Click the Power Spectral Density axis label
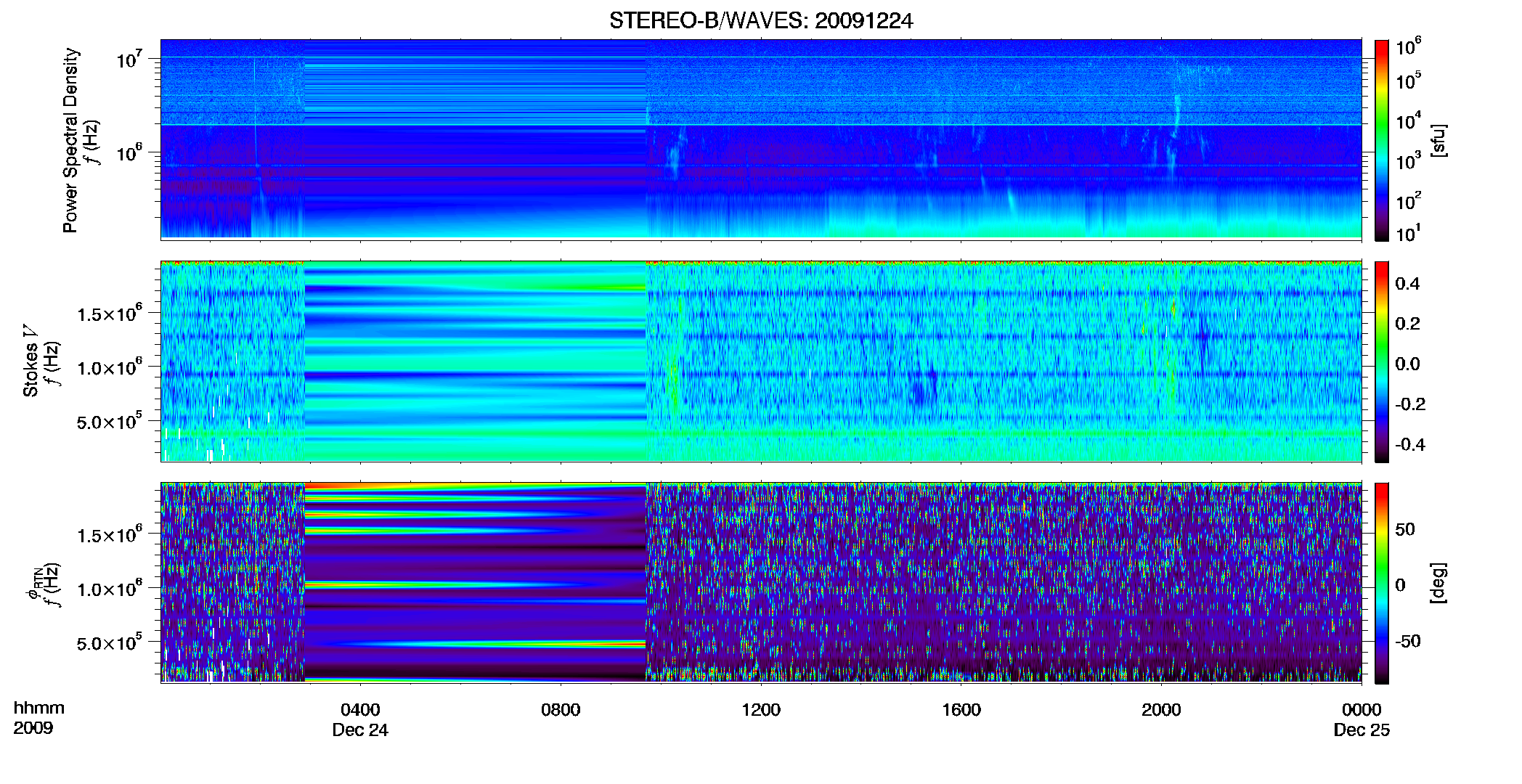 (70, 140)
